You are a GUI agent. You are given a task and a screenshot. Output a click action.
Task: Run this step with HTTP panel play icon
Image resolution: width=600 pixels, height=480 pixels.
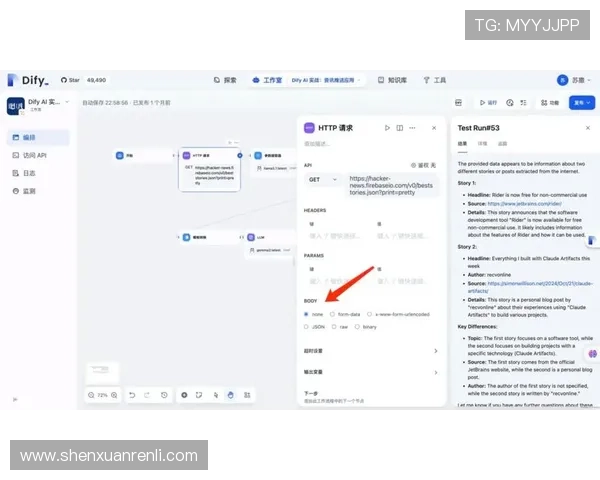pyautogui.click(x=387, y=128)
